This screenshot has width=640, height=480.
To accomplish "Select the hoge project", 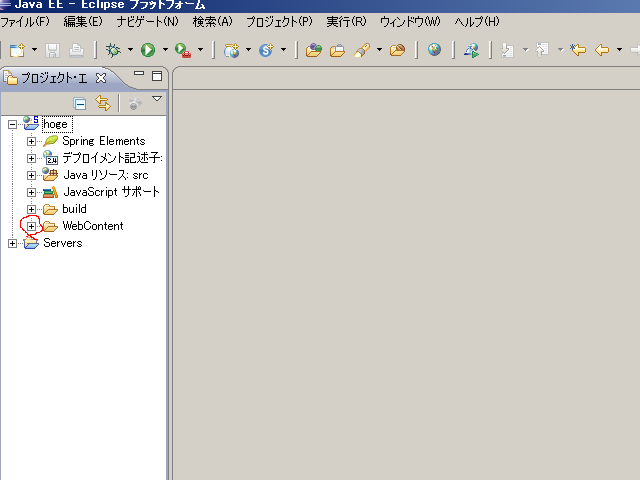I will click(57, 124).
